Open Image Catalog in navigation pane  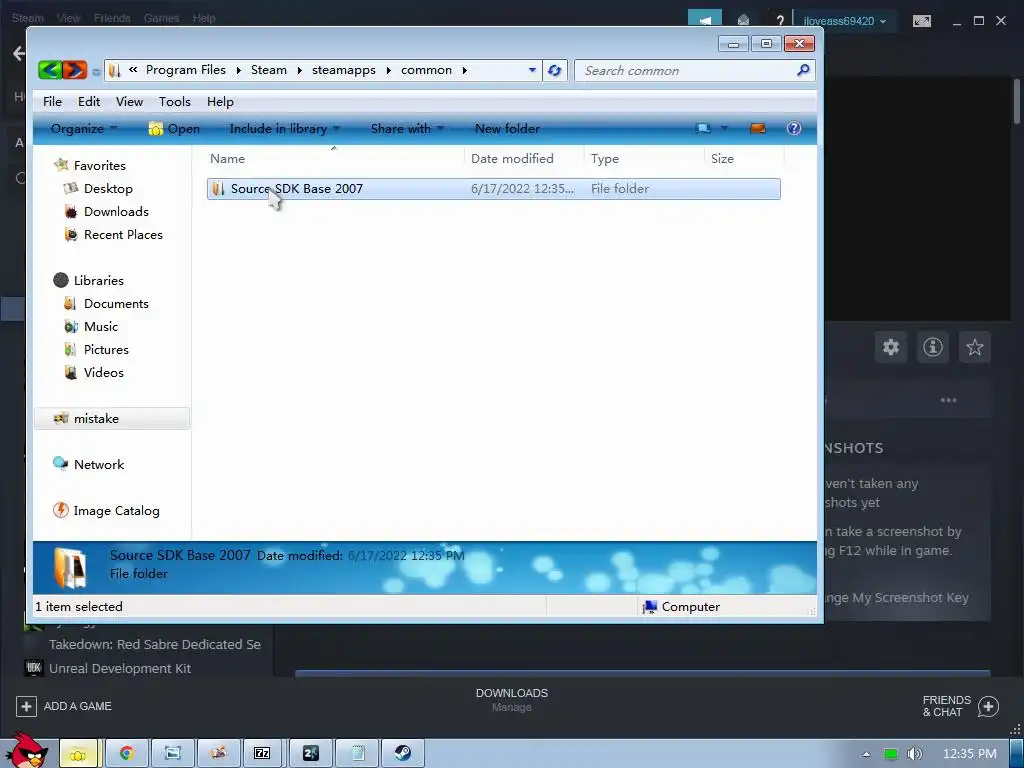click(116, 511)
